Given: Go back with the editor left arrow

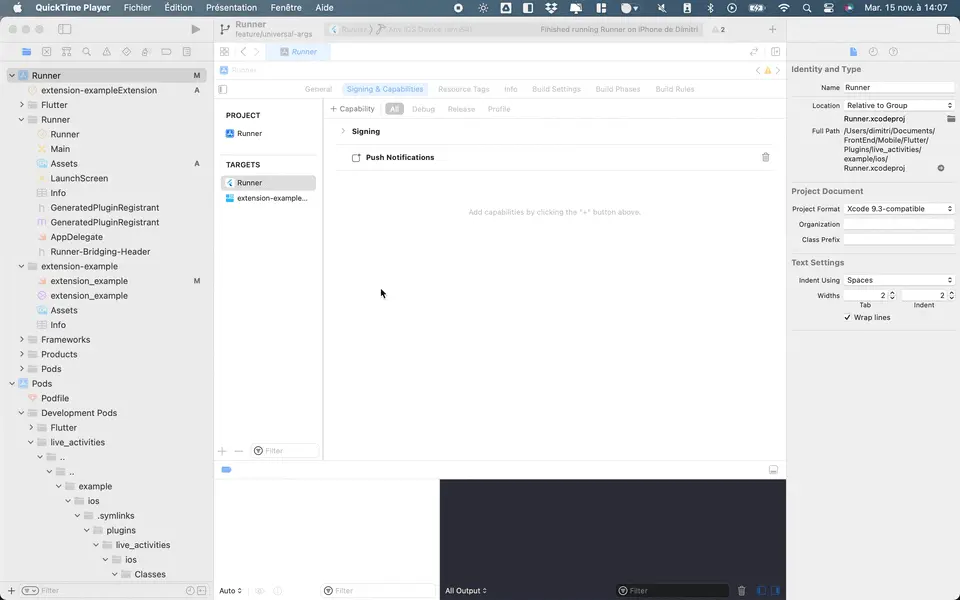Looking at the screenshot, I should [243, 52].
